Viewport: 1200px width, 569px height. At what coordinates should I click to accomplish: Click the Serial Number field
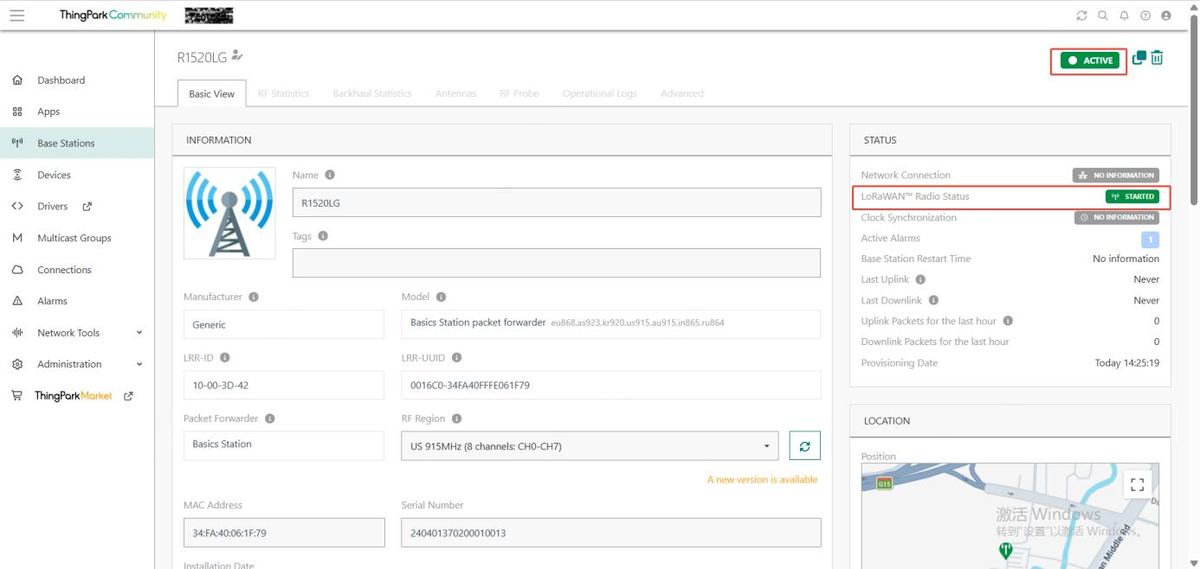point(611,533)
